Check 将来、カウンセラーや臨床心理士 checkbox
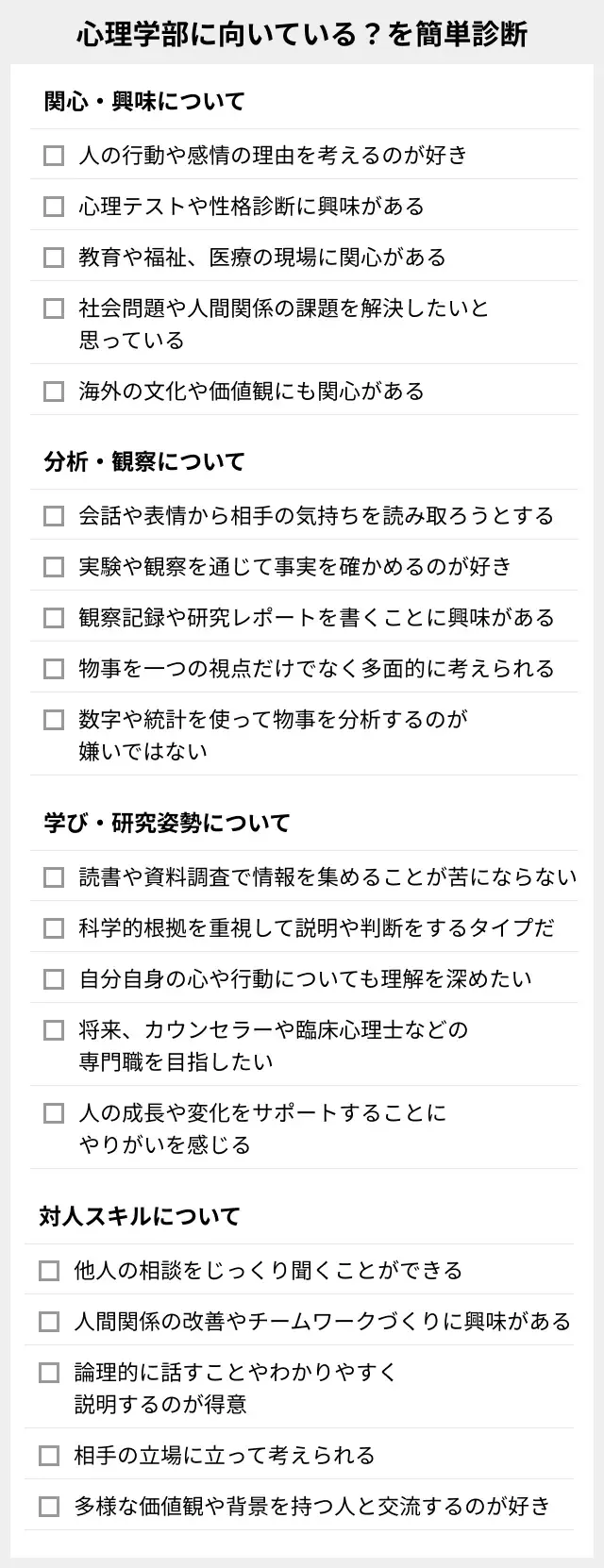The height and width of the screenshot is (1568, 604). point(54,1030)
